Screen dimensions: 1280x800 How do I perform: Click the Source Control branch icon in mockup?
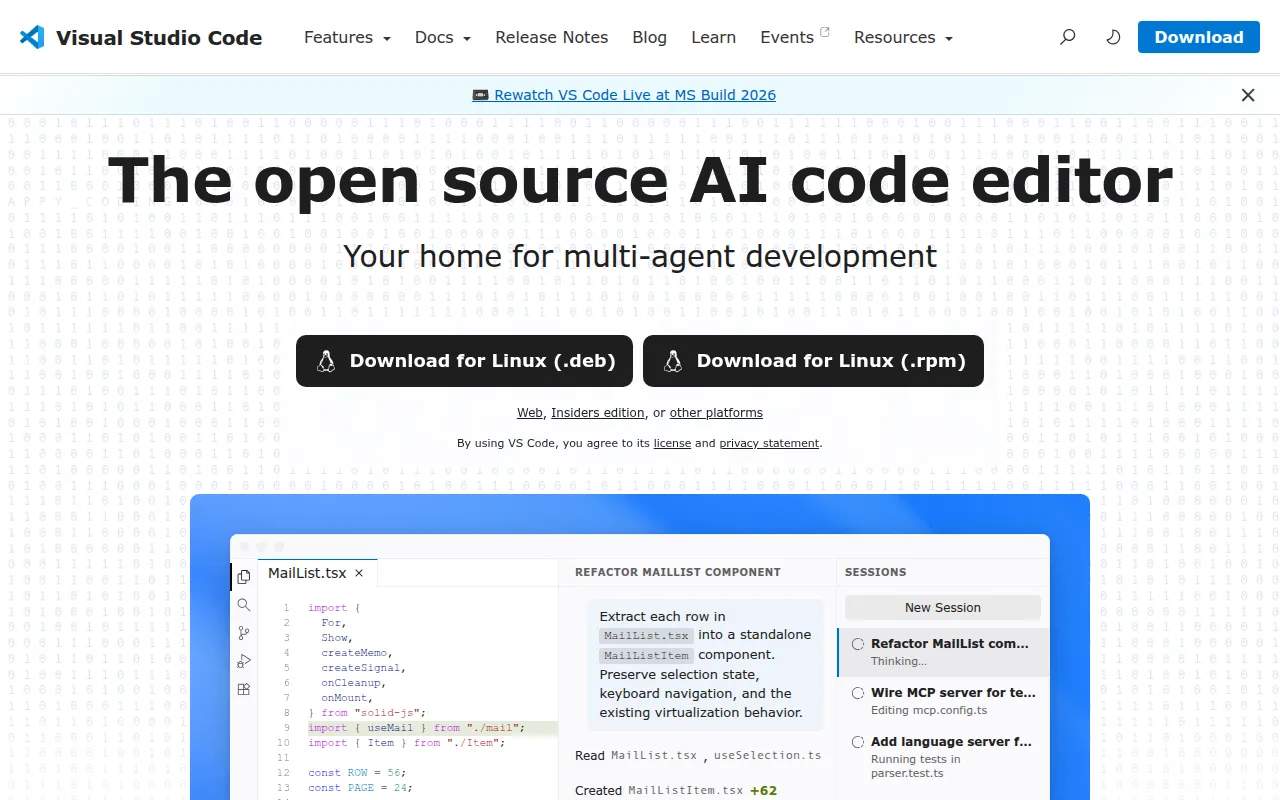pyautogui.click(x=243, y=633)
